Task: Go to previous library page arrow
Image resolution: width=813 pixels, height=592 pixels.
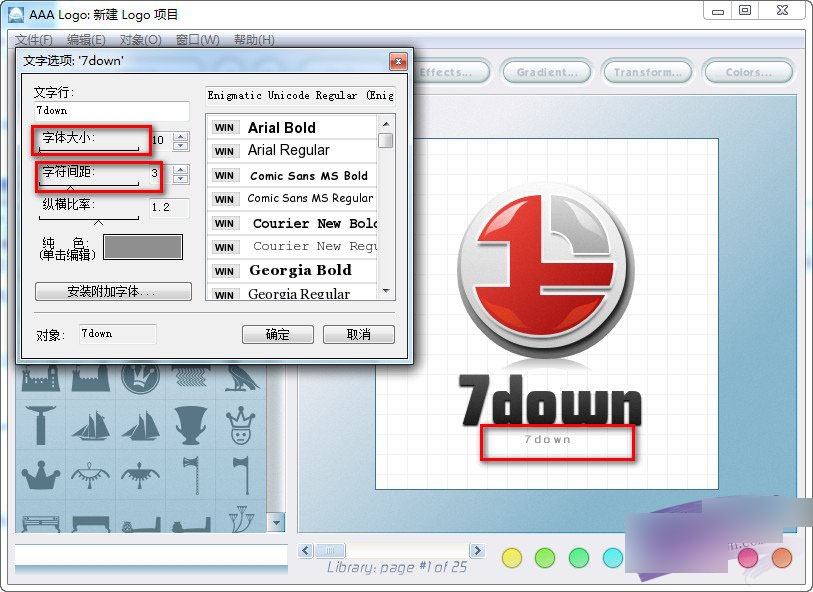Action: [306, 551]
